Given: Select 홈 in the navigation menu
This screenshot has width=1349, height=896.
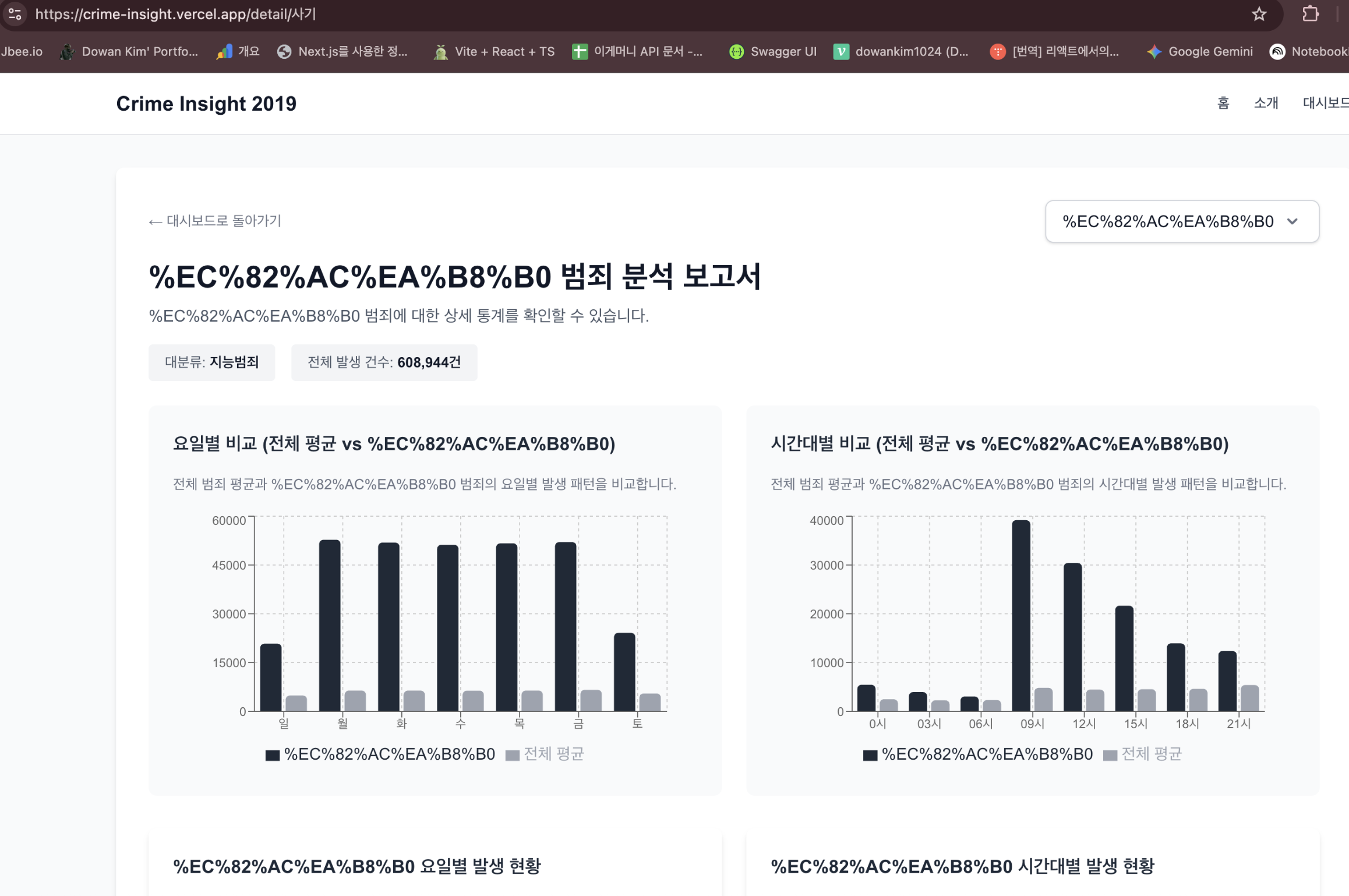Looking at the screenshot, I should (x=1224, y=103).
